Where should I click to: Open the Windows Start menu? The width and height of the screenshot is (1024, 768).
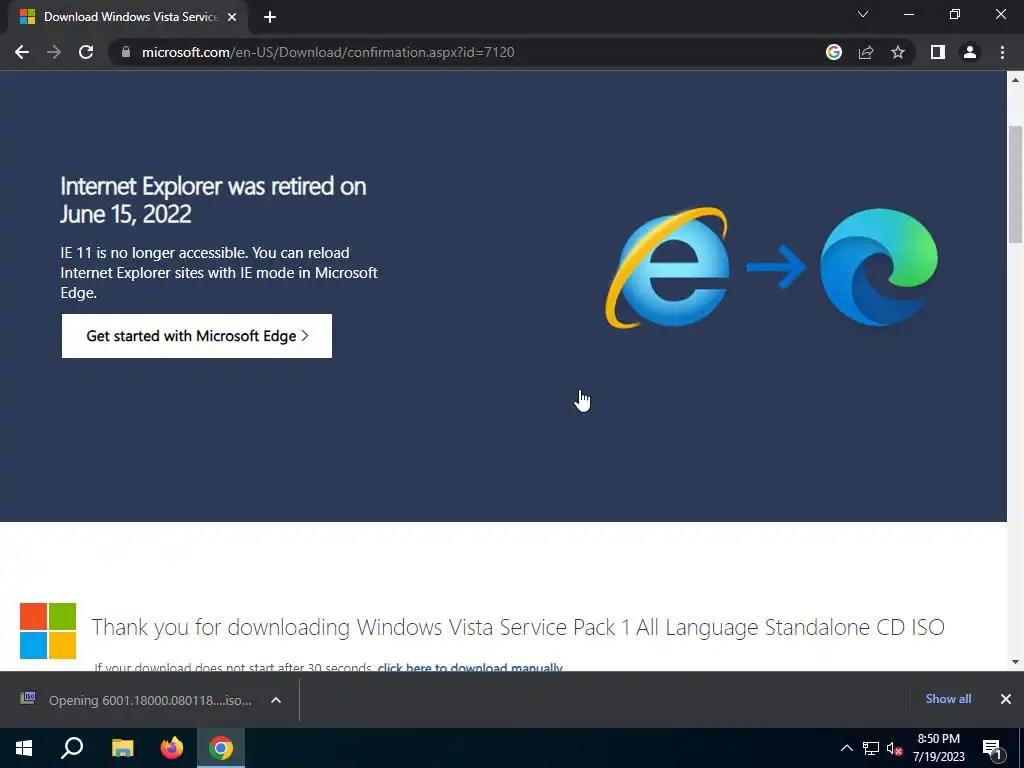(x=24, y=748)
